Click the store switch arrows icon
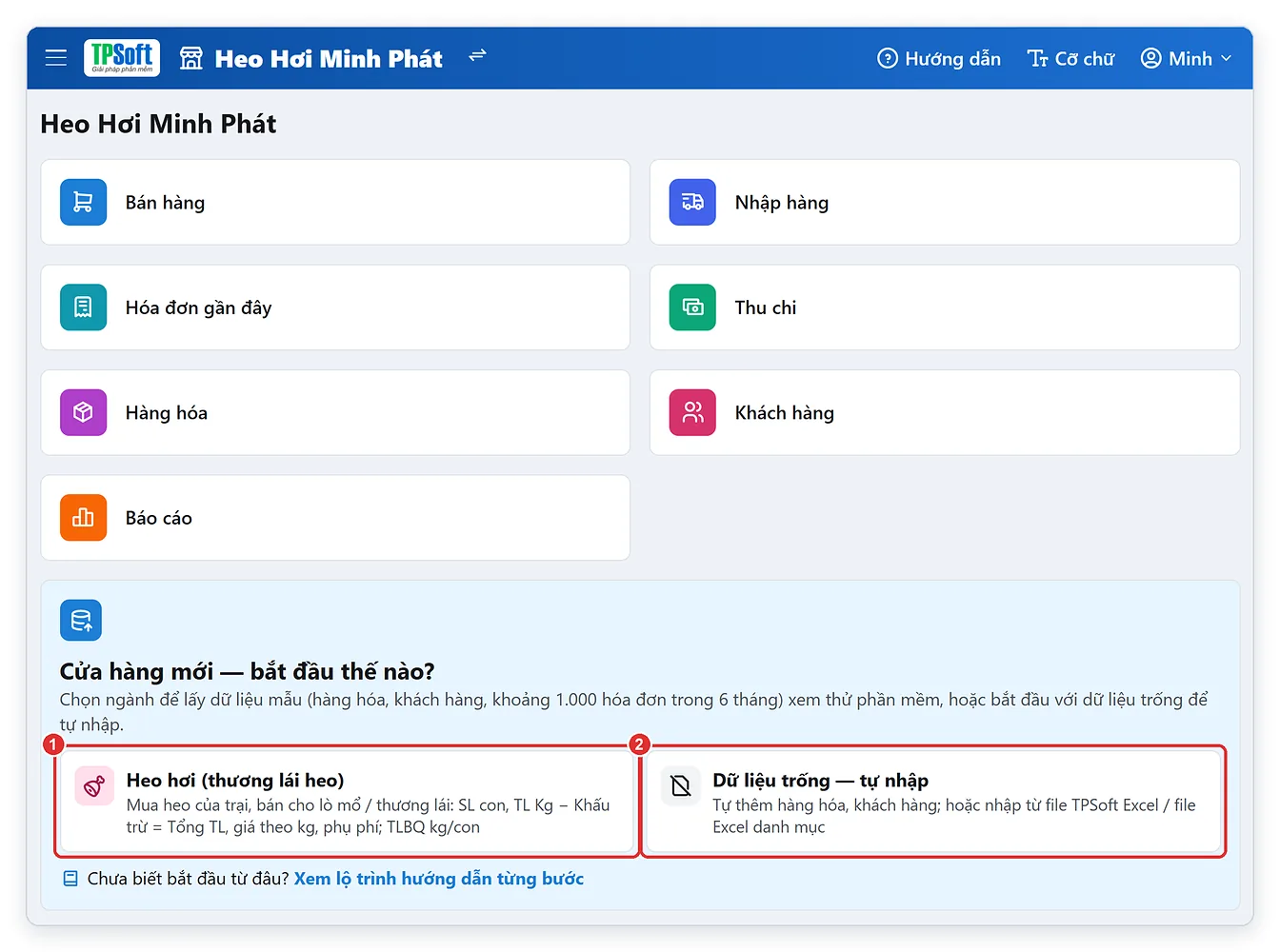This screenshot has height=952, width=1280. pos(477,55)
